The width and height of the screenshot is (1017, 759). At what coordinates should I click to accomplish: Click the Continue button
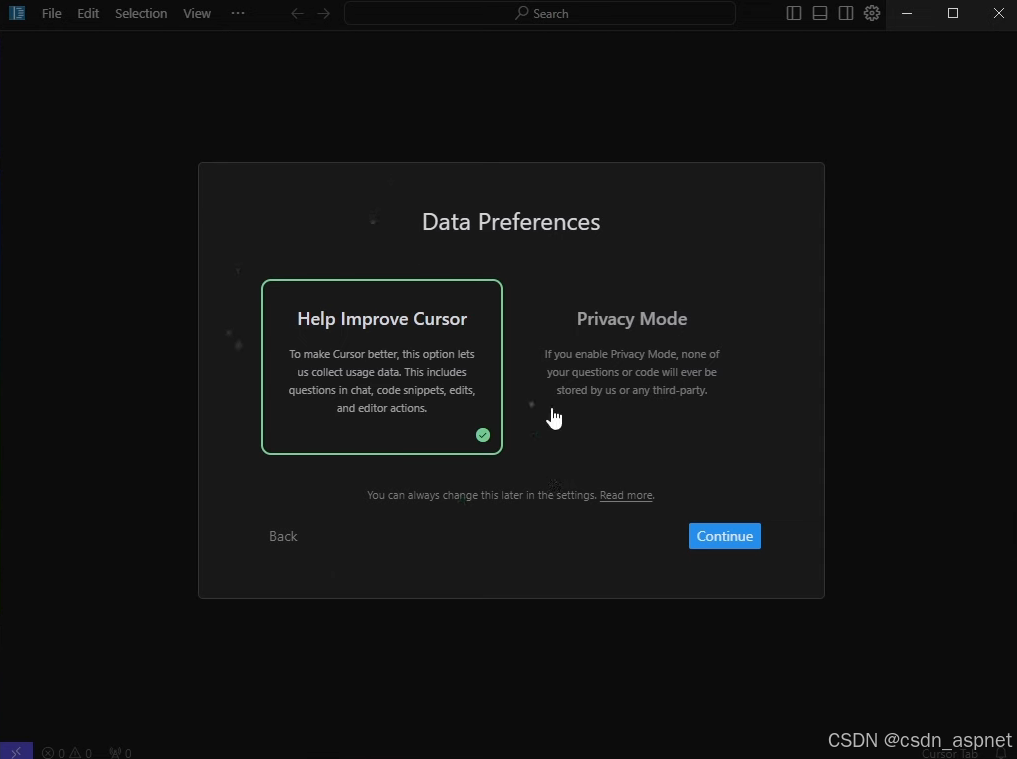tap(724, 536)
